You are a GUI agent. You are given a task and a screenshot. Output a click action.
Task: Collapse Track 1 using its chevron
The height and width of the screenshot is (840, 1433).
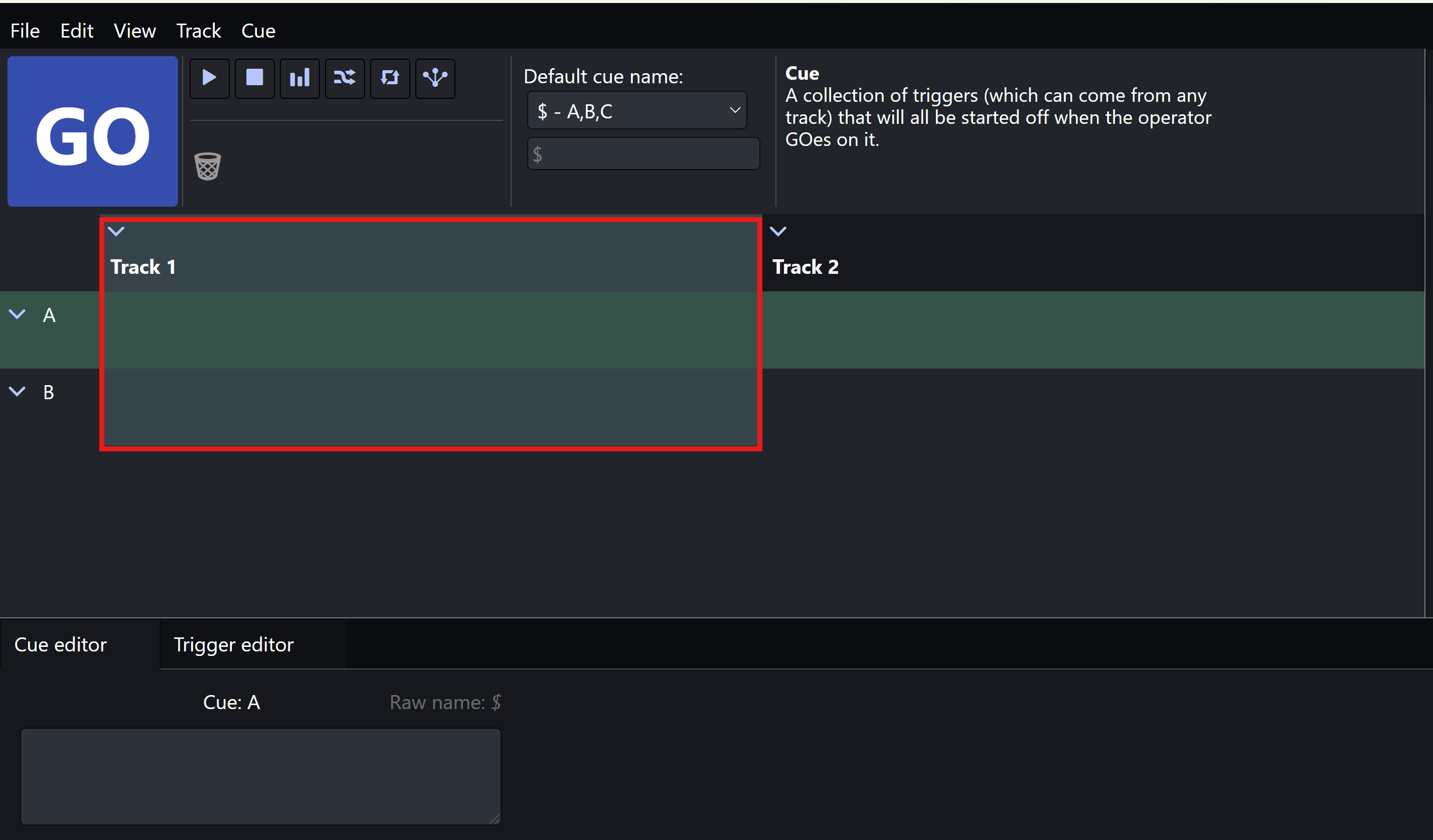coord(116,232)
